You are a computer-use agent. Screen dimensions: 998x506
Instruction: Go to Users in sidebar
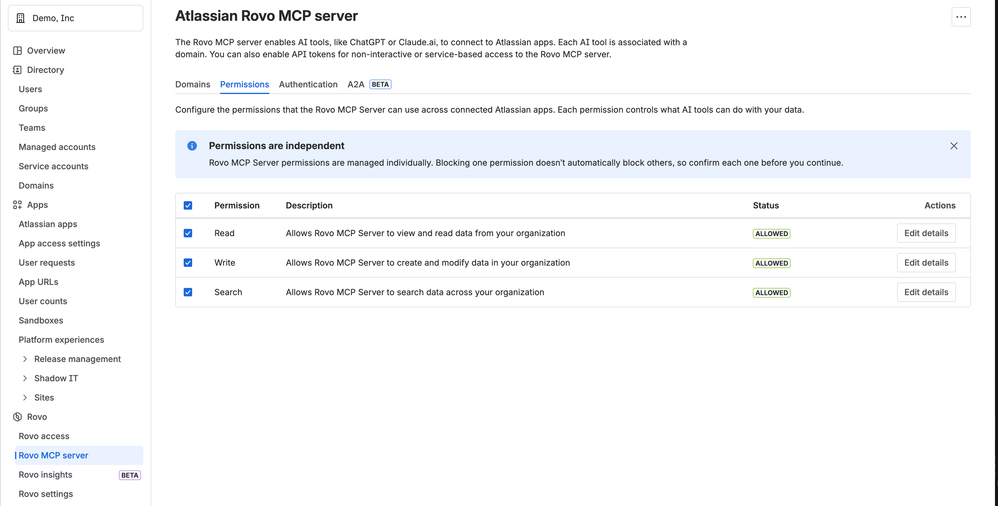coord(30,89)
